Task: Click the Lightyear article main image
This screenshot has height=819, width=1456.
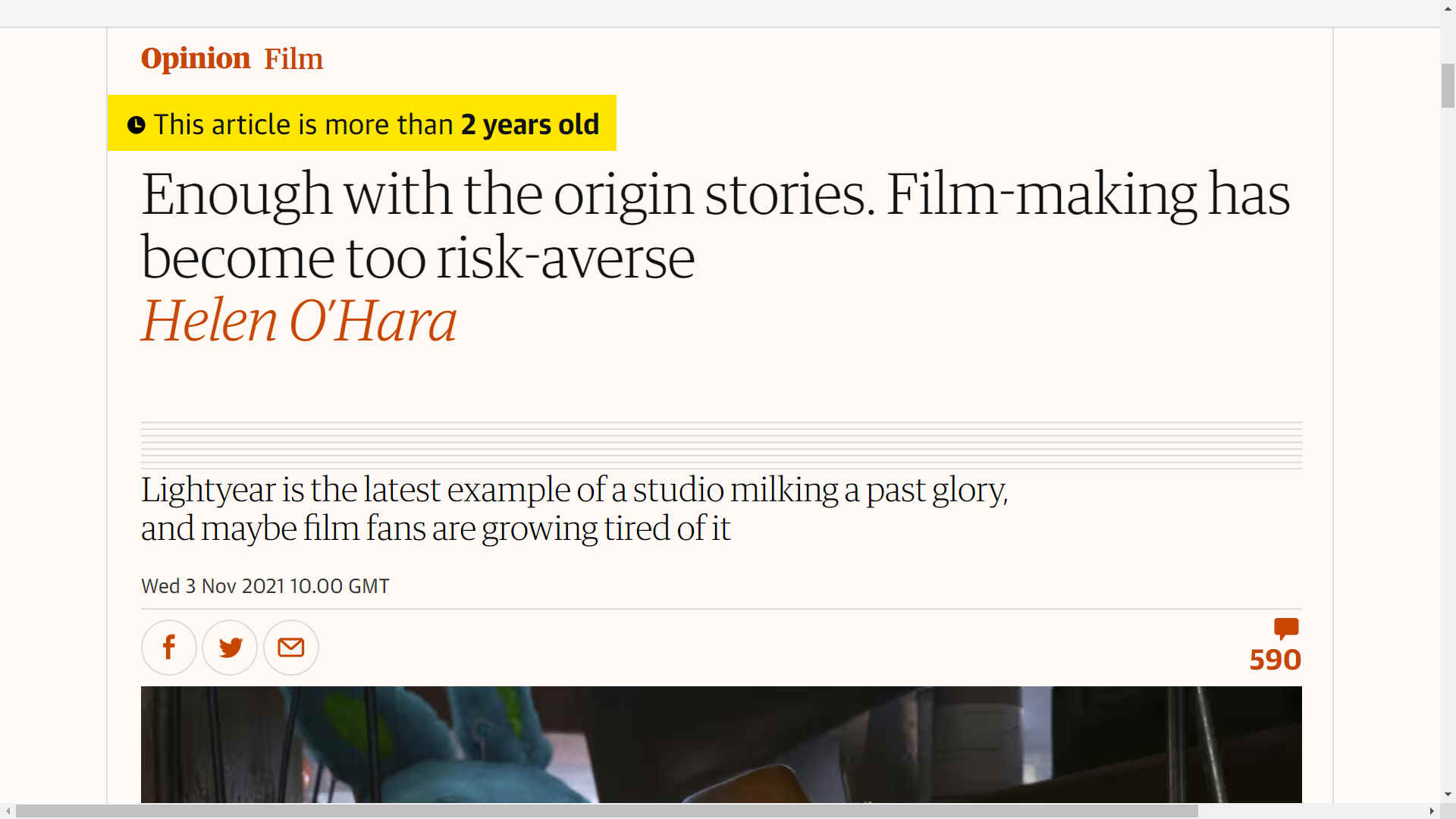Action: [x=721, y=745]
